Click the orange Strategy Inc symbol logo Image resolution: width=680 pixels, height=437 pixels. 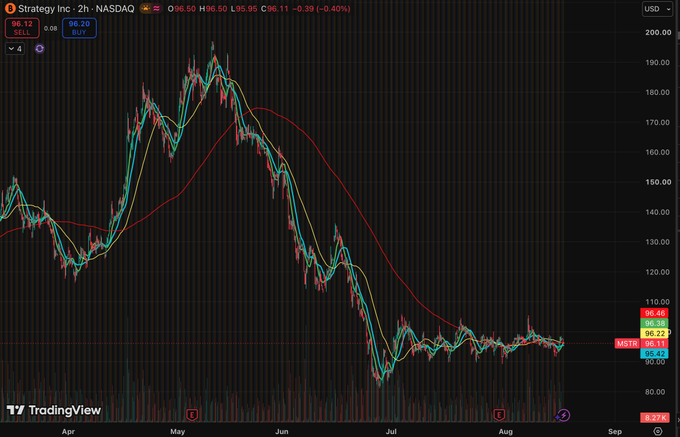pos(9,9)
